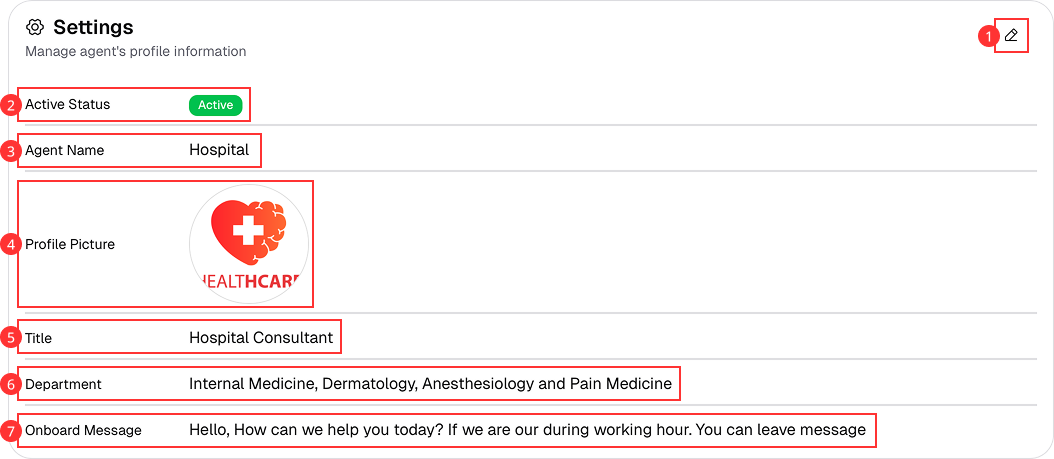Click the edit pencil icon

tap(1011, 36)
